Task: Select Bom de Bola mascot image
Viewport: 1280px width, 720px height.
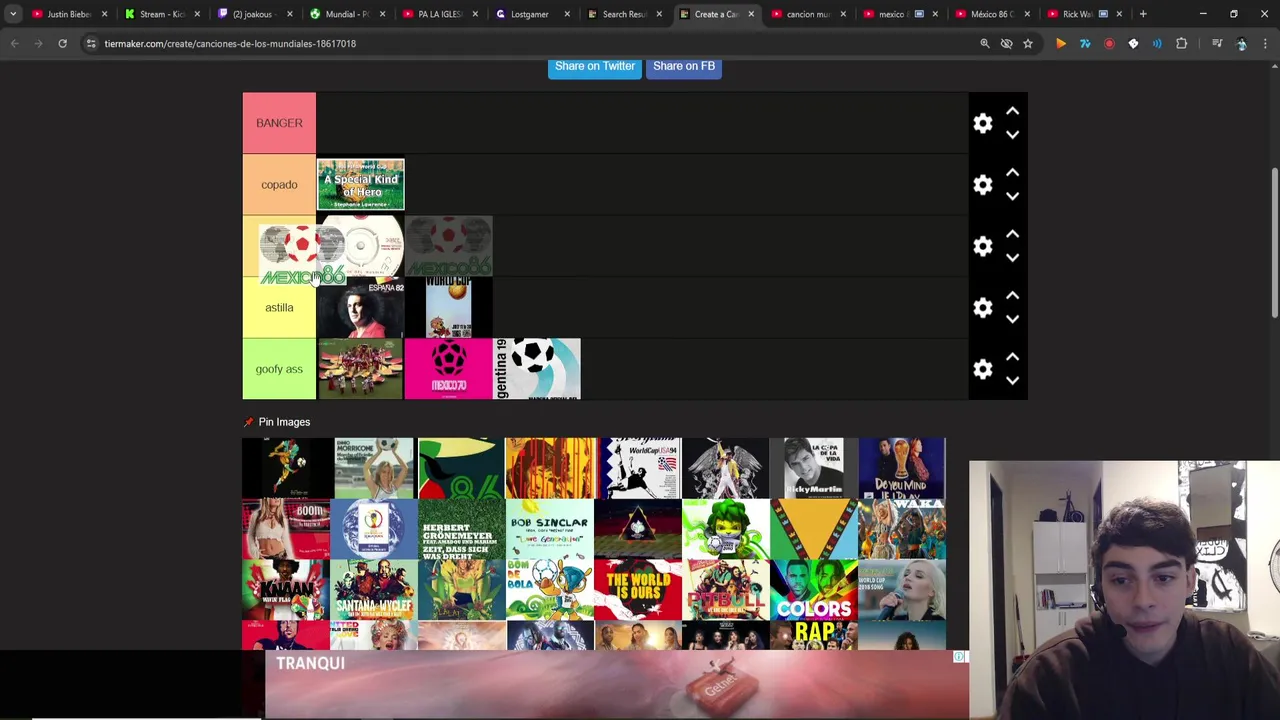Action: (x=549, y=590)
